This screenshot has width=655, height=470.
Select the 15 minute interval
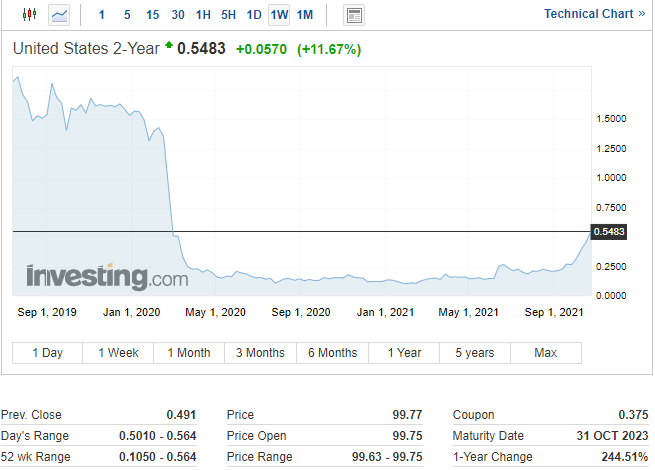pos(152,15)
